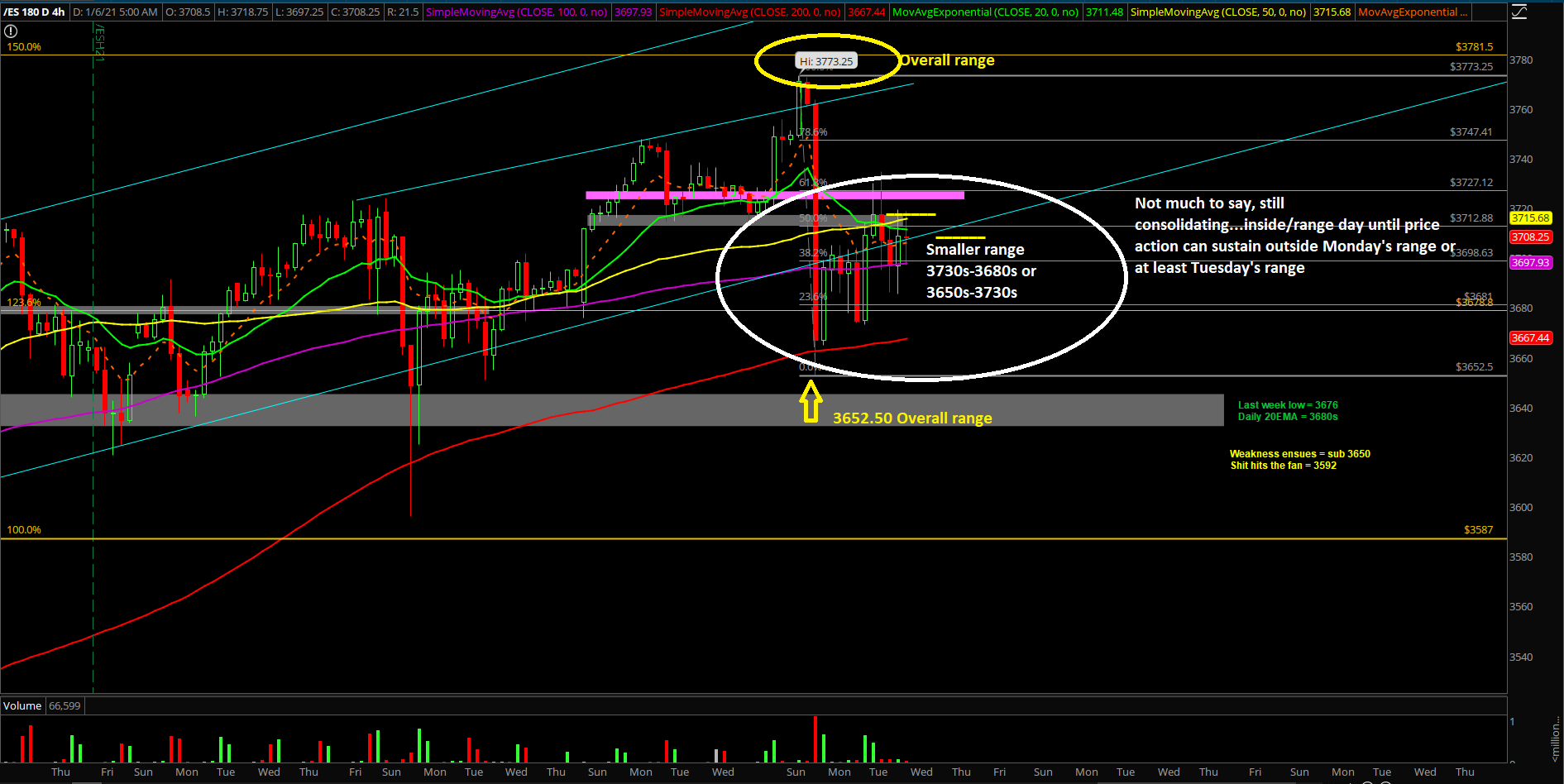Click the L: 3697.25 low value
The height and width of the screenshot is (784, 1564).
pos(299,12)
